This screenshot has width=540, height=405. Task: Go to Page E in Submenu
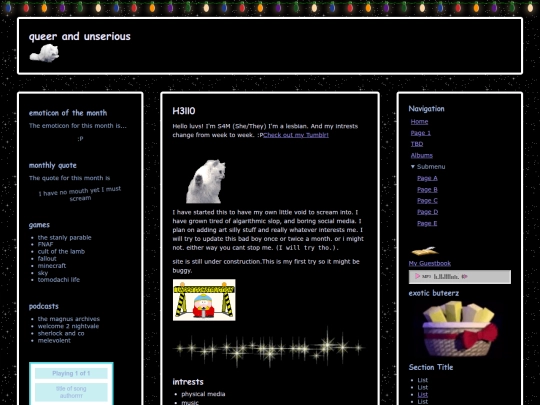coord(427,223)
